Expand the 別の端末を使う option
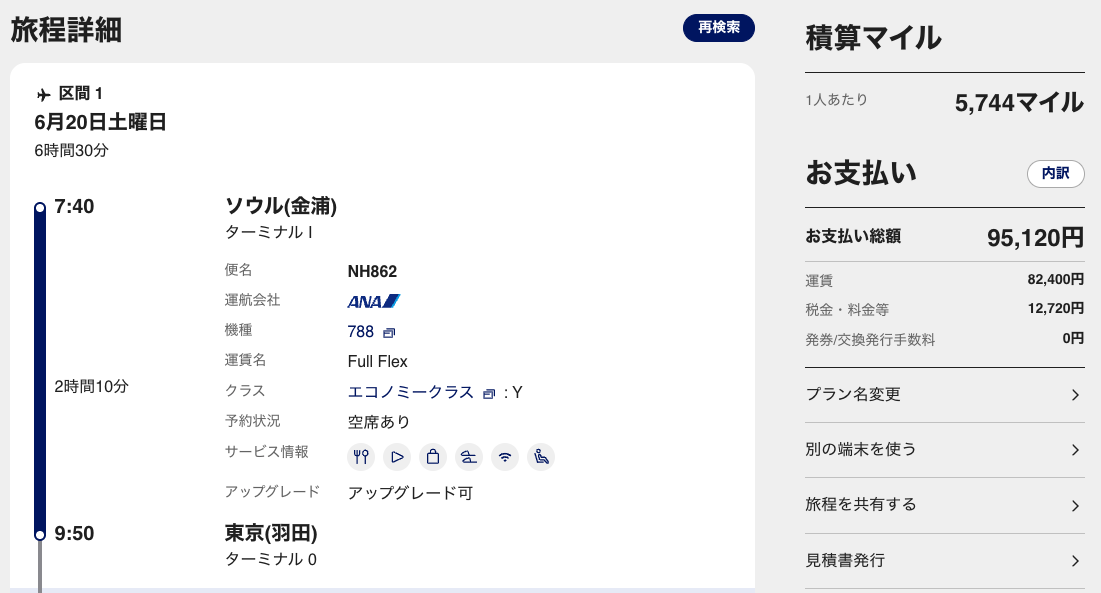1101x593 pixels. [x=944, y=450]
